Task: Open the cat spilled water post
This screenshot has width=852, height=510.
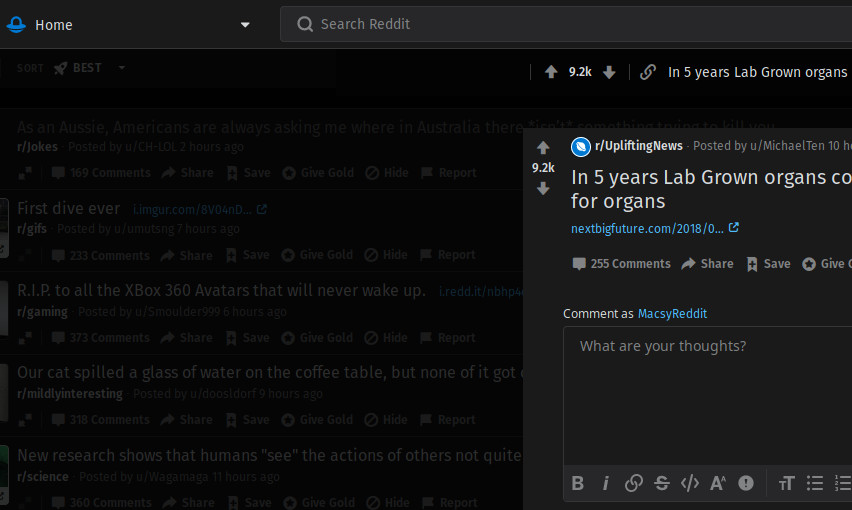Action: pyautogui.click(x=270, y=373)
